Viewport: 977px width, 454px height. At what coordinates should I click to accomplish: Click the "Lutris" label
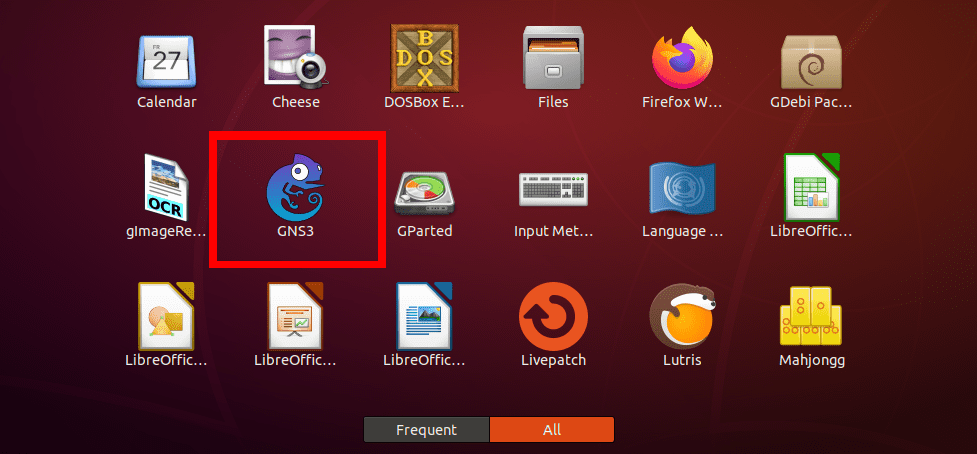pos(682,360)
